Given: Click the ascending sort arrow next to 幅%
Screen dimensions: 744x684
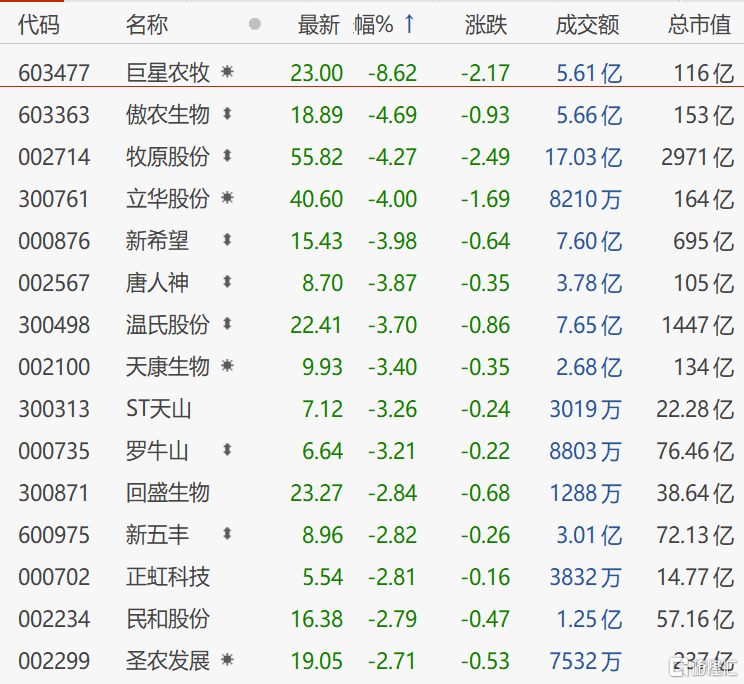Looking at the screenshot, I should (x=409, y=23).
